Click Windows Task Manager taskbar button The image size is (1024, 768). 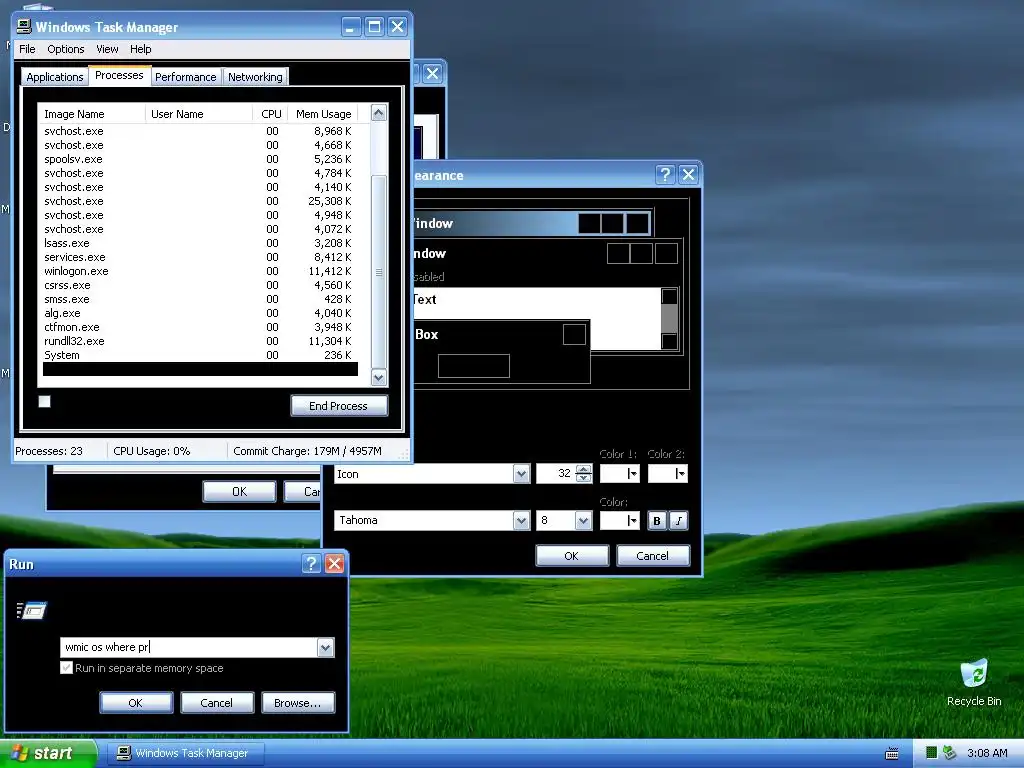pyautogui.click(x=184, y=753)
